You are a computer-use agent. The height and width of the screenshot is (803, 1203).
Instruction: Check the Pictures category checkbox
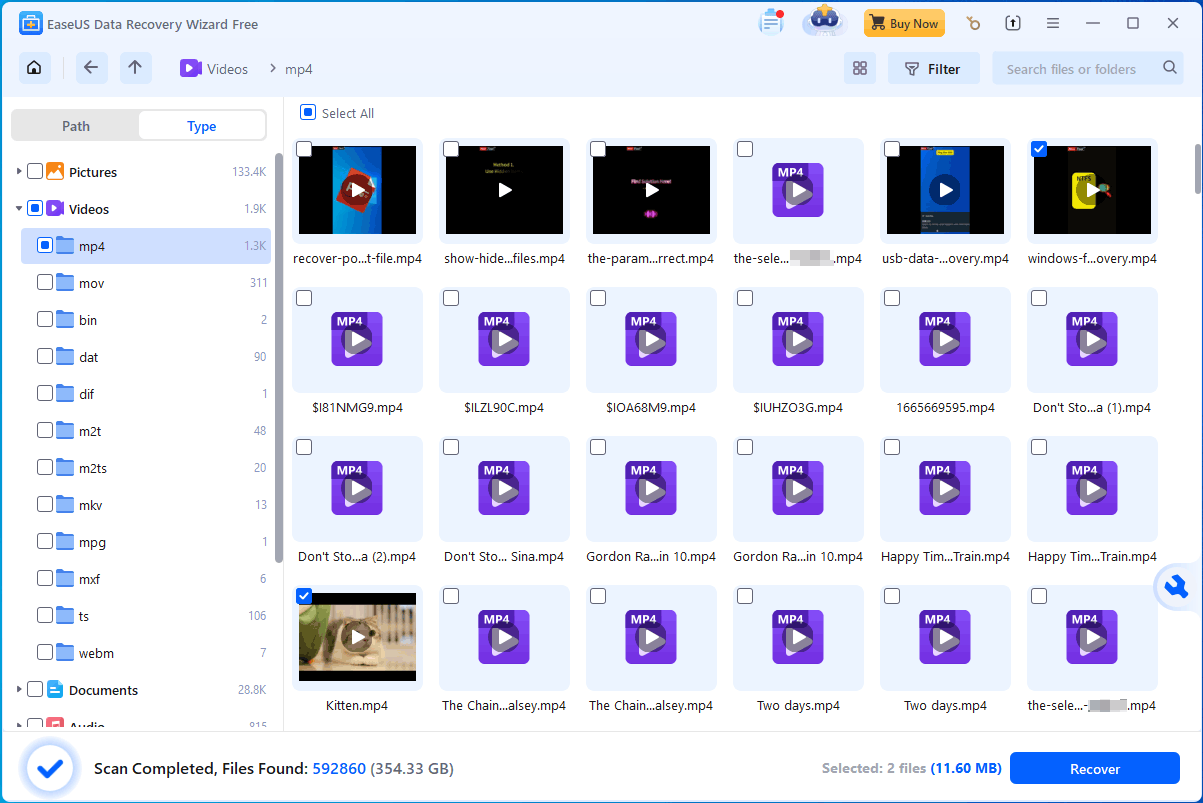[35, 172]
